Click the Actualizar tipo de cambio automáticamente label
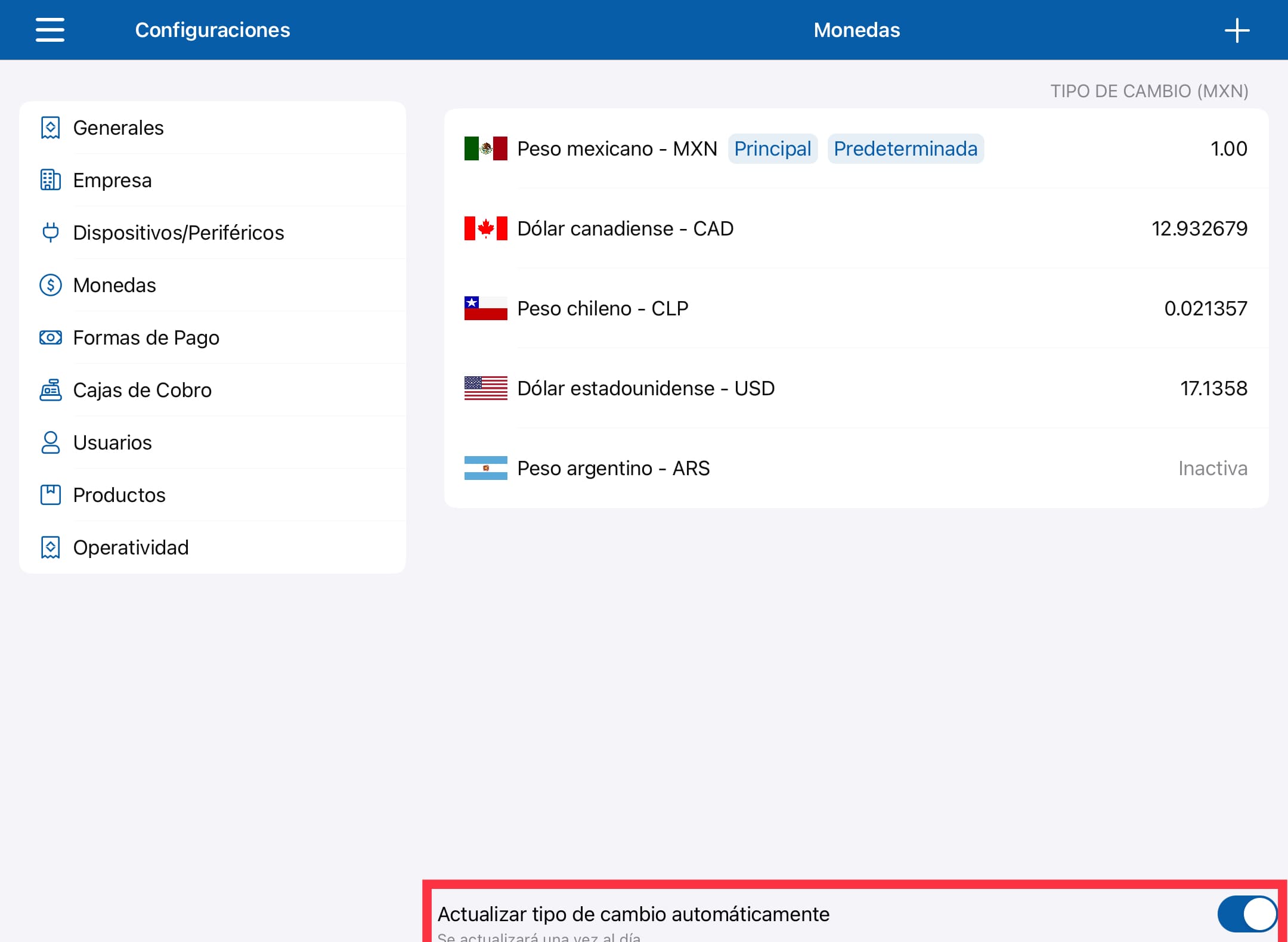The width and height of the screenshot is (1288, 942). (633, 914)
